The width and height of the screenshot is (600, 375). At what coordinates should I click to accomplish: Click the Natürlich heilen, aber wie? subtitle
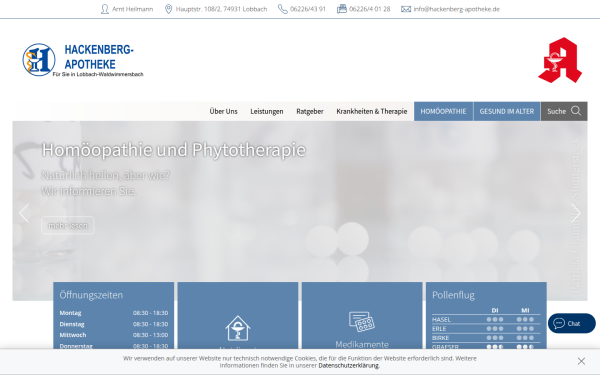pyautogui.click(x=106, y=175)
